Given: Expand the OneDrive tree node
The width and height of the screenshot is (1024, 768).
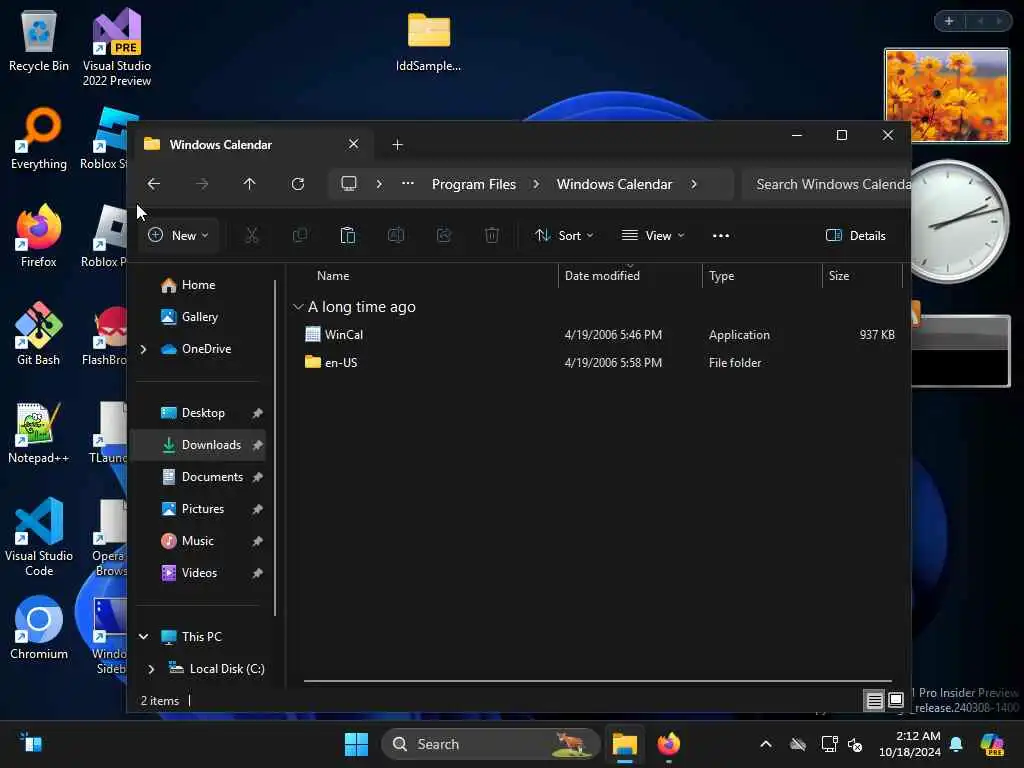Looking at the screenshot, I should 144,349.
